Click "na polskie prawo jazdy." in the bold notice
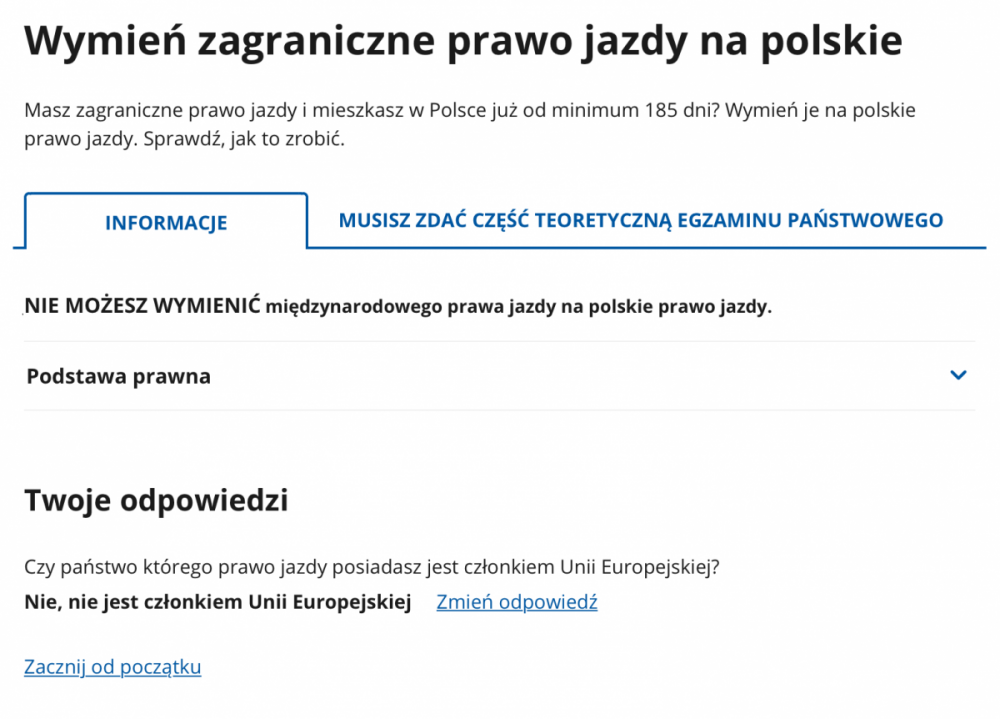 coord(668,307)
